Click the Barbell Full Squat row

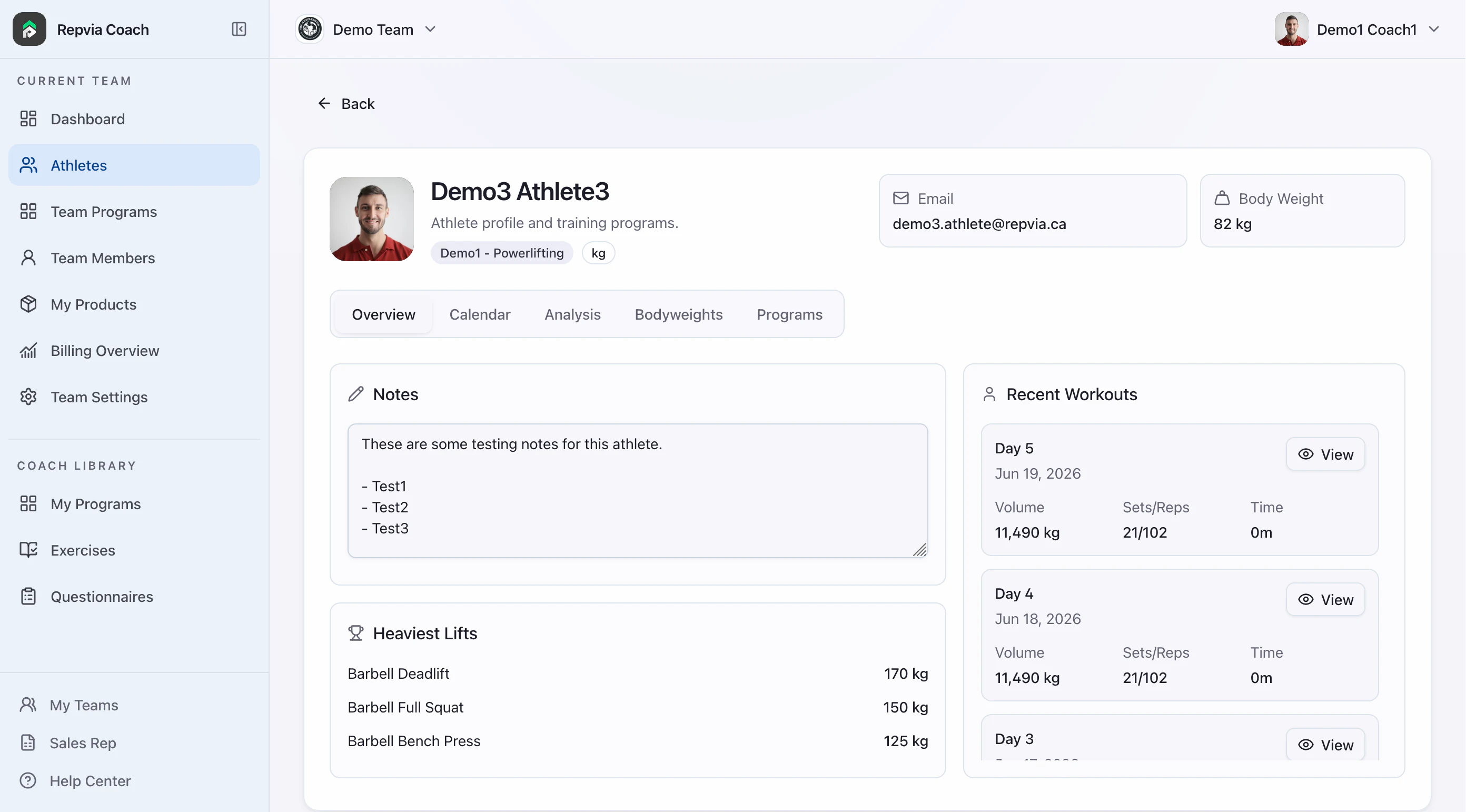point(638,707)
